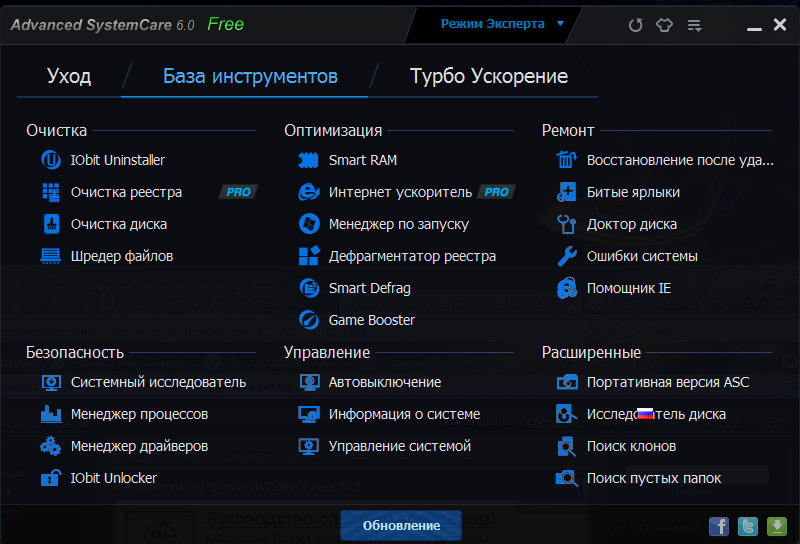Click the "Шредер файлов" text

pyautogui.click(x=121, y=256)
